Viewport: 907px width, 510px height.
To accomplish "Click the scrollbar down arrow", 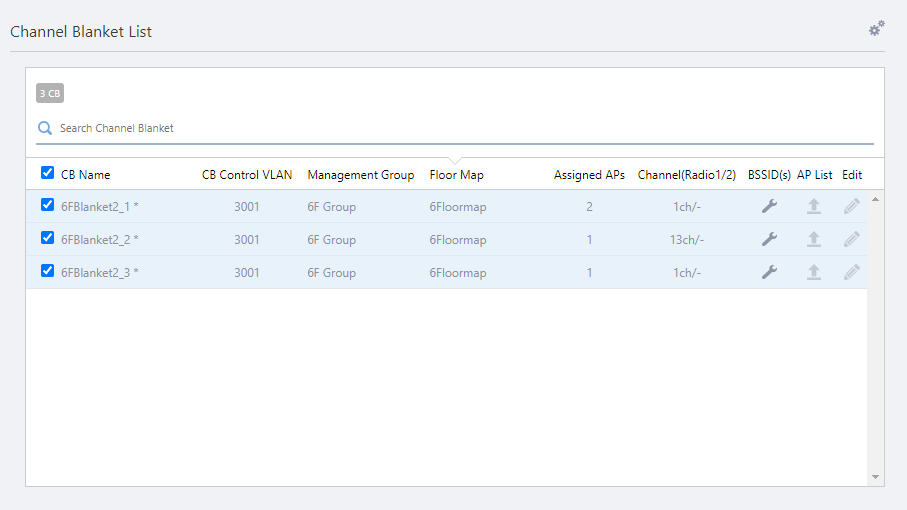I will point(876,477).
